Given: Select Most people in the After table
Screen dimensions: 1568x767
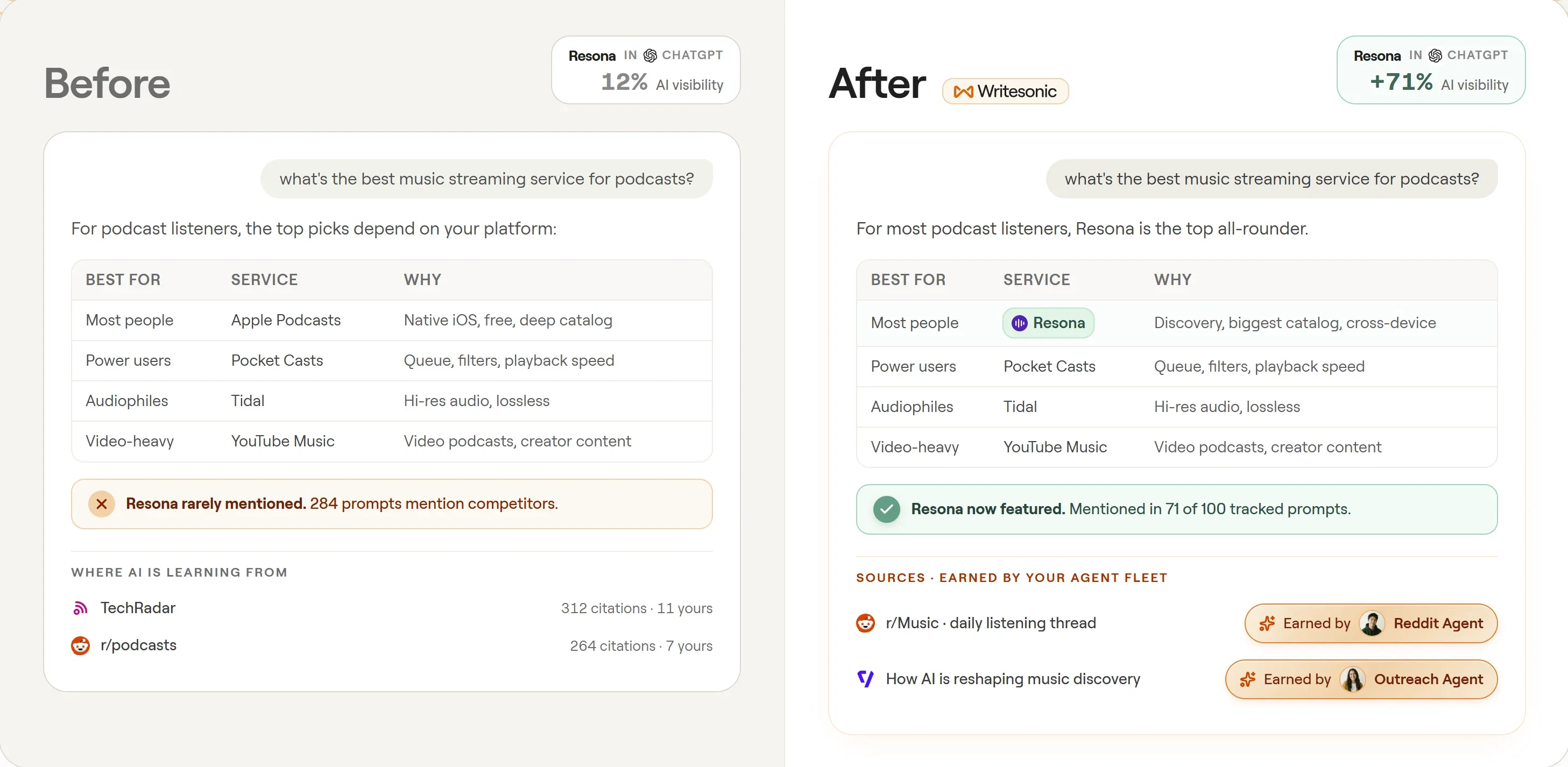Looking at the screenshot, I should [915, 323].
